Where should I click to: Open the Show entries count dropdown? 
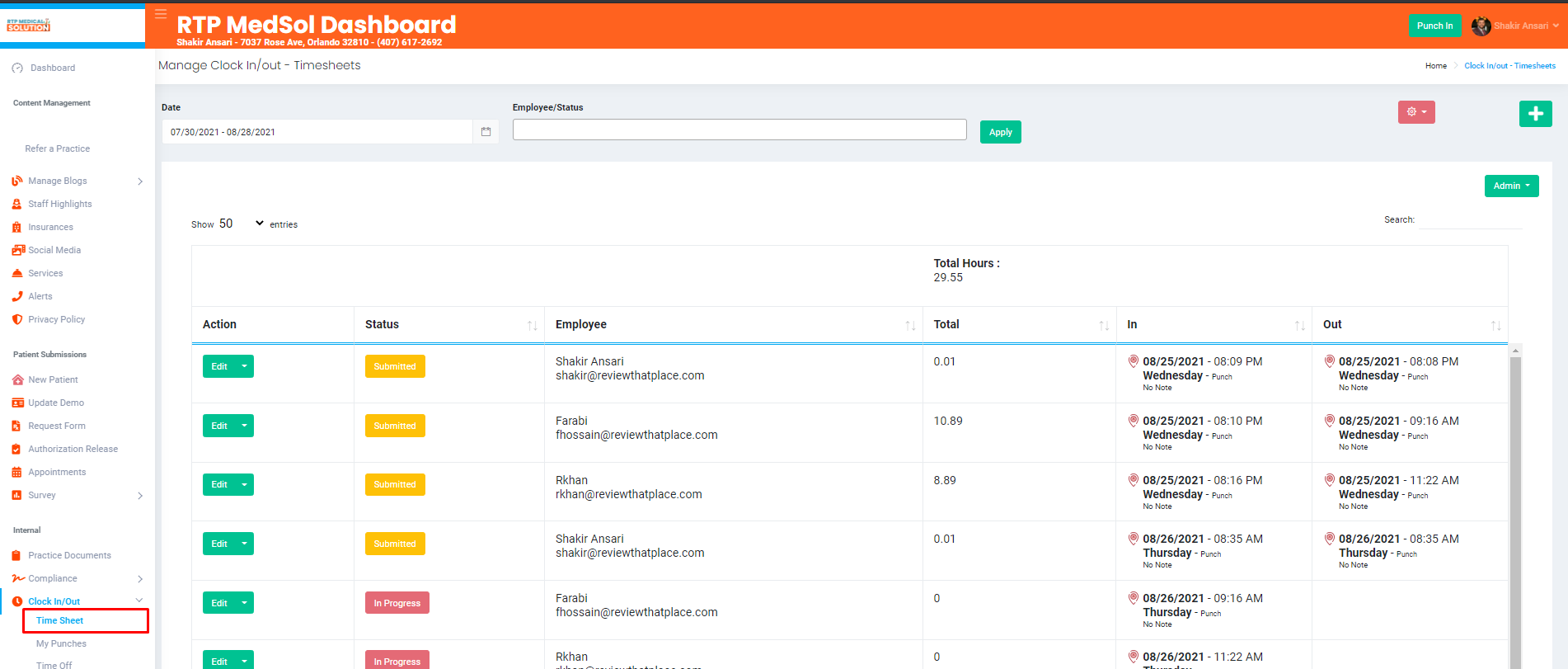tap(241, 224)
